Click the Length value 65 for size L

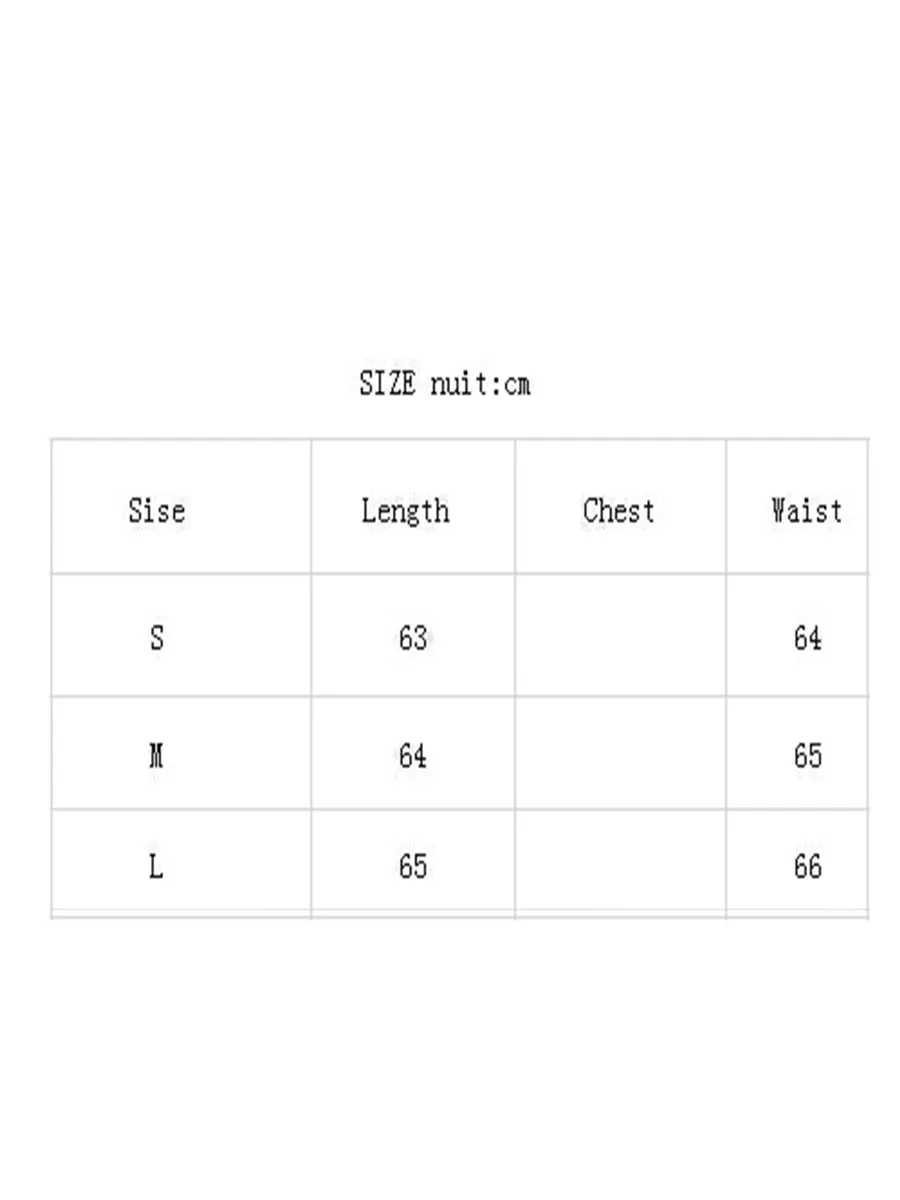click(x=412, y=866)
